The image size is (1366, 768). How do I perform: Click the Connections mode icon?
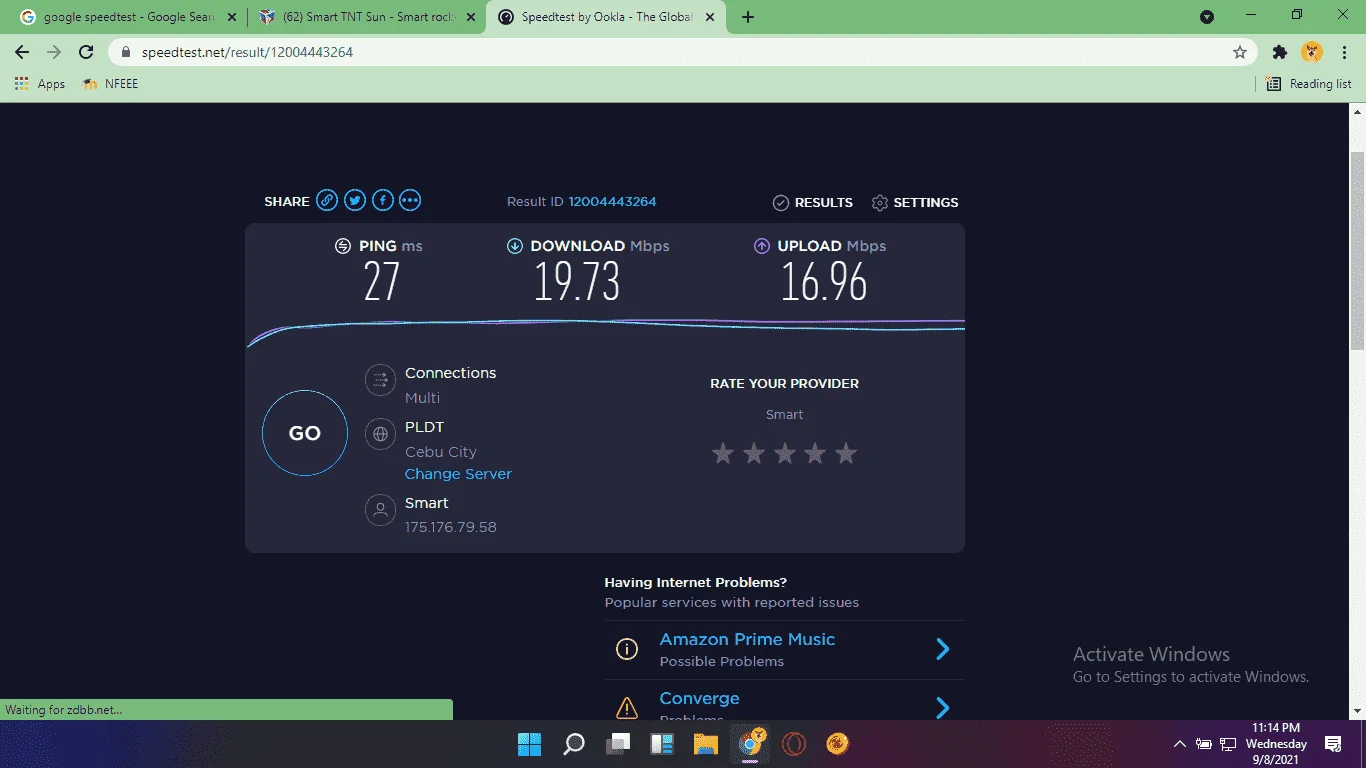(x=380, y=380)
